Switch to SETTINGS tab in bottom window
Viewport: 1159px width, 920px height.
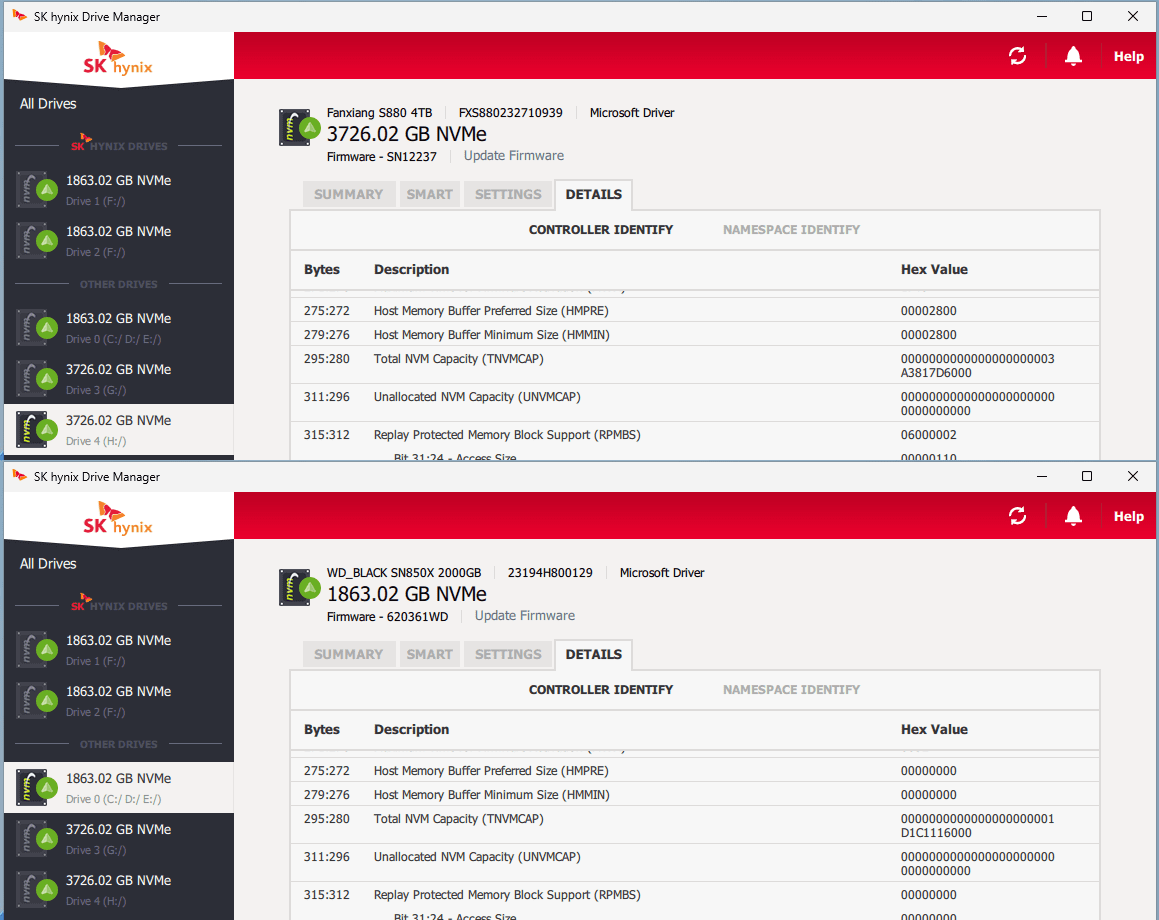(509, 654)
